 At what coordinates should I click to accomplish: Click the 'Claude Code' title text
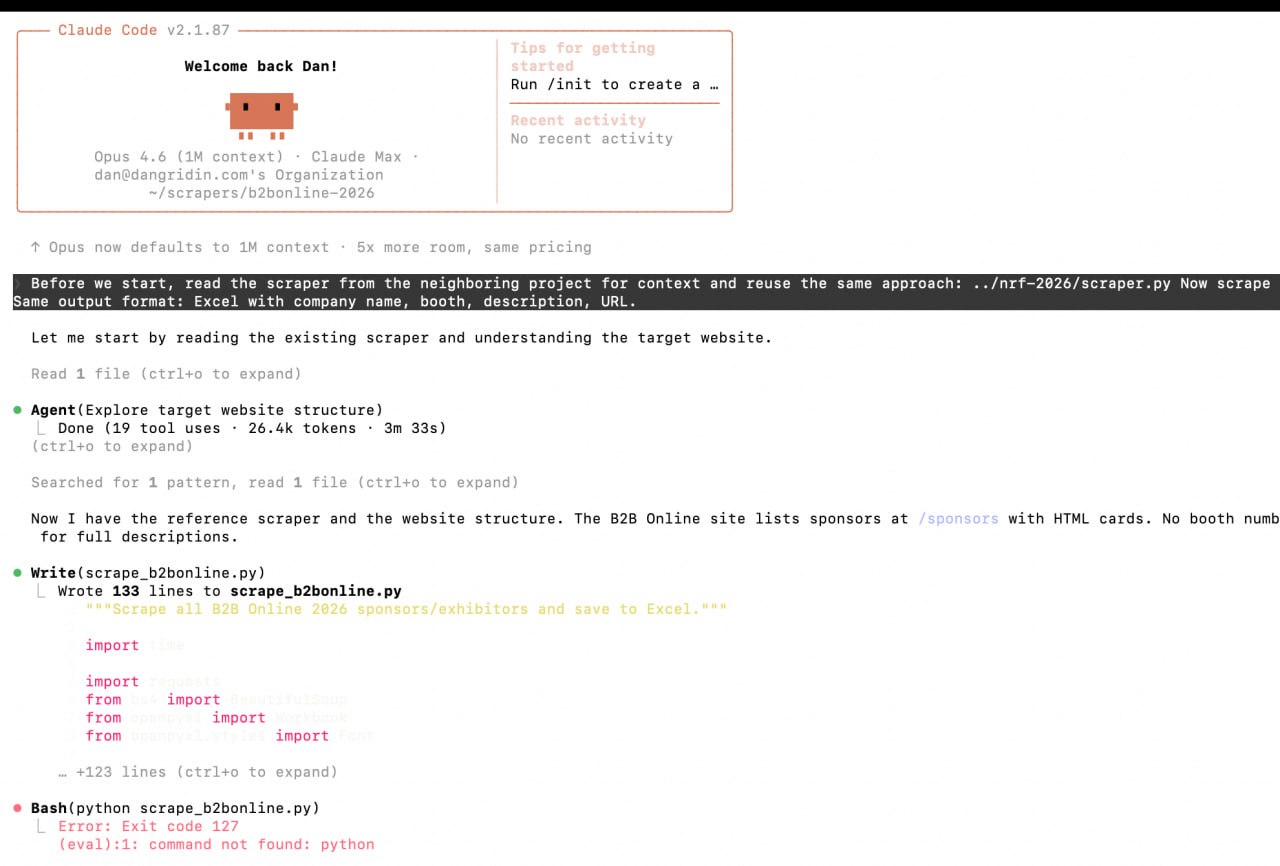107,30
